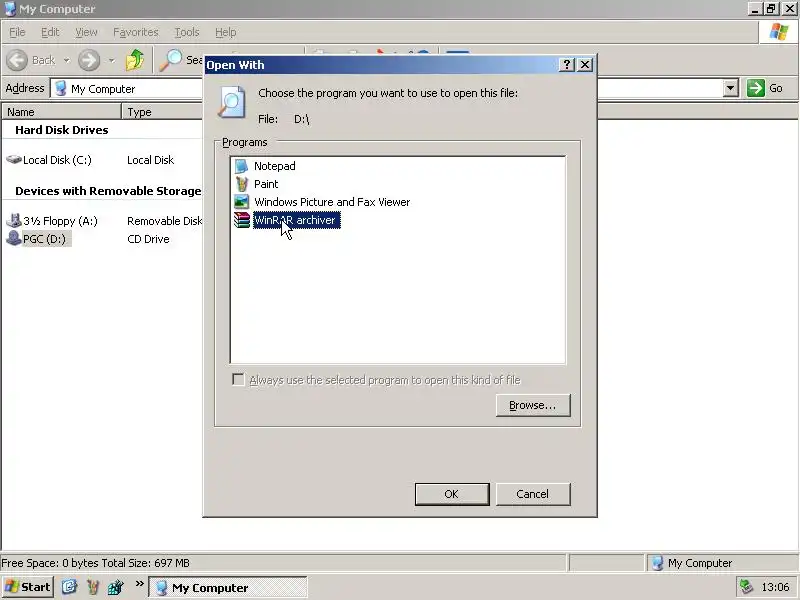Click the Forward arrow toolbar icon

89,60
